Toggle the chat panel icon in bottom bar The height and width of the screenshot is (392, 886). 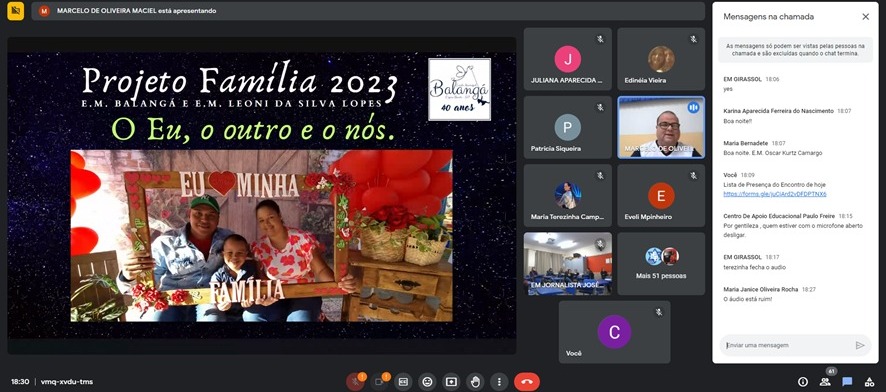pos(847,382)
